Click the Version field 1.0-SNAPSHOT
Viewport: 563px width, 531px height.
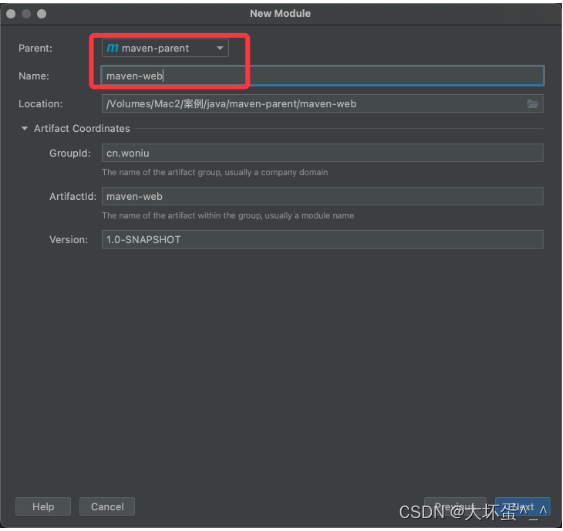tap(323, 239)
